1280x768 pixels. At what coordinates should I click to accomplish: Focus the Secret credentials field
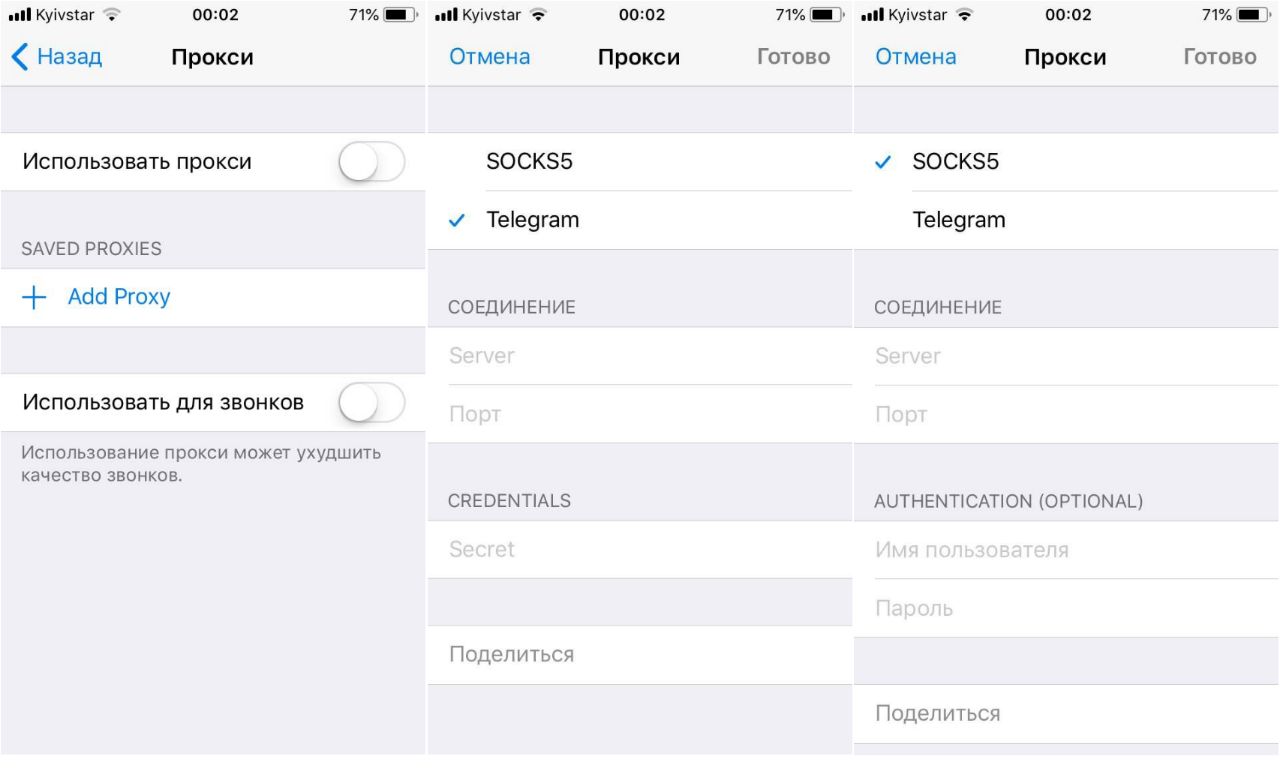[640, 549]
